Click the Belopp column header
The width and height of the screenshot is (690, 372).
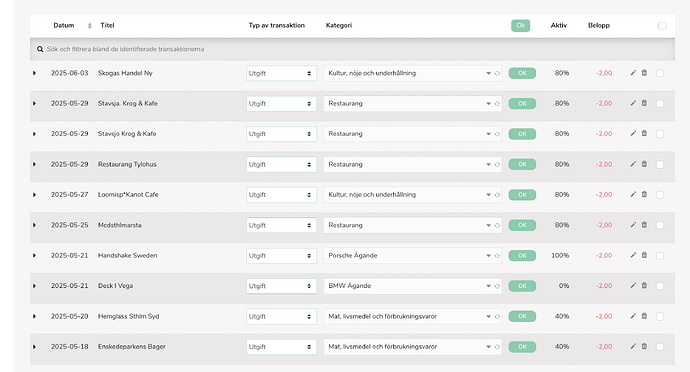pyautogui.click(x=599, y=26)
